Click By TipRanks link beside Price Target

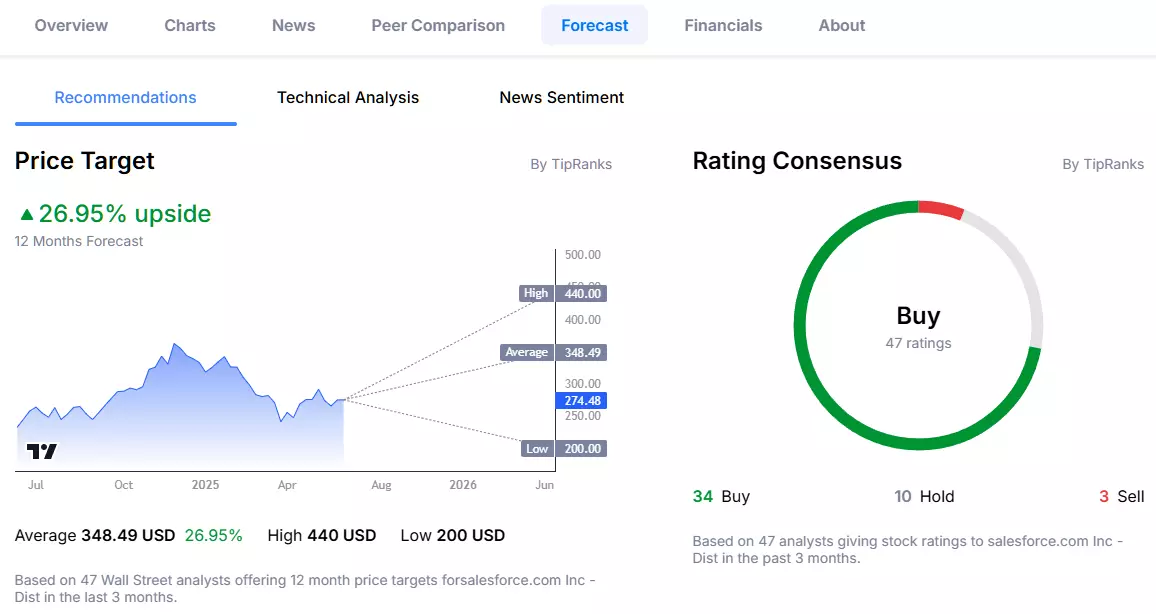(571, 164)
